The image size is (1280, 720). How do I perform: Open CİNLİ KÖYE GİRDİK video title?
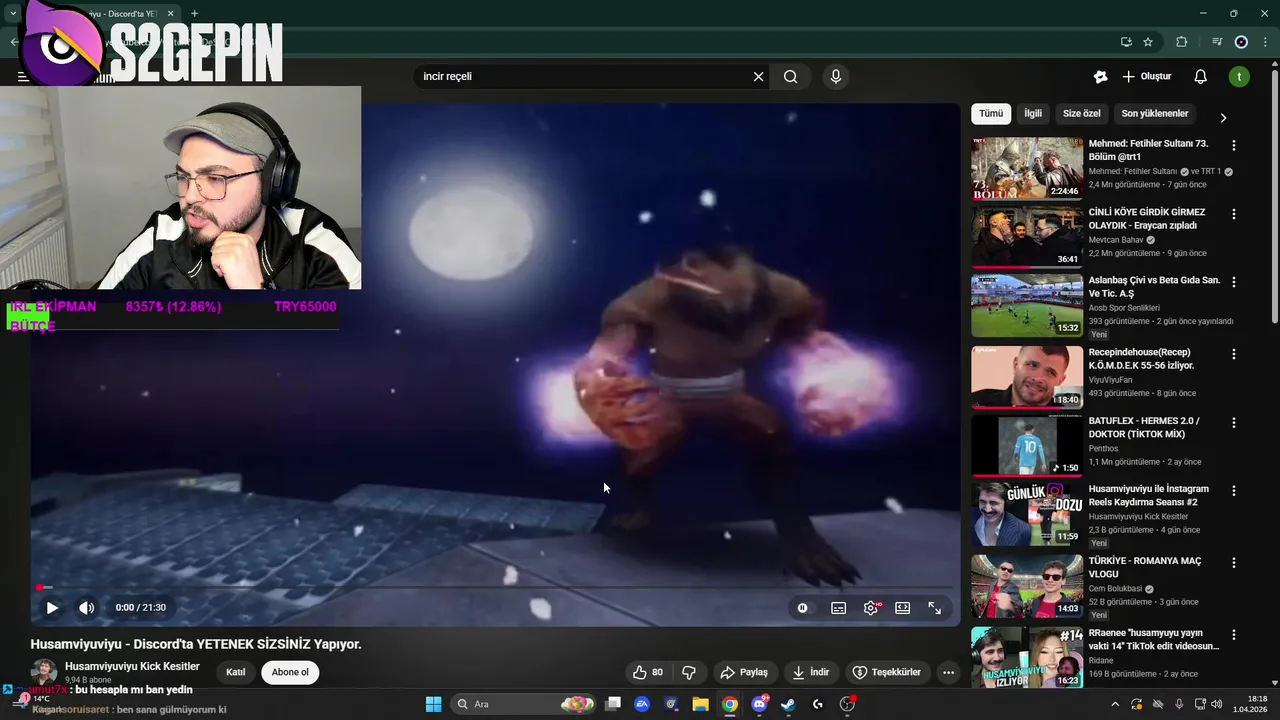click(1147, 219)
